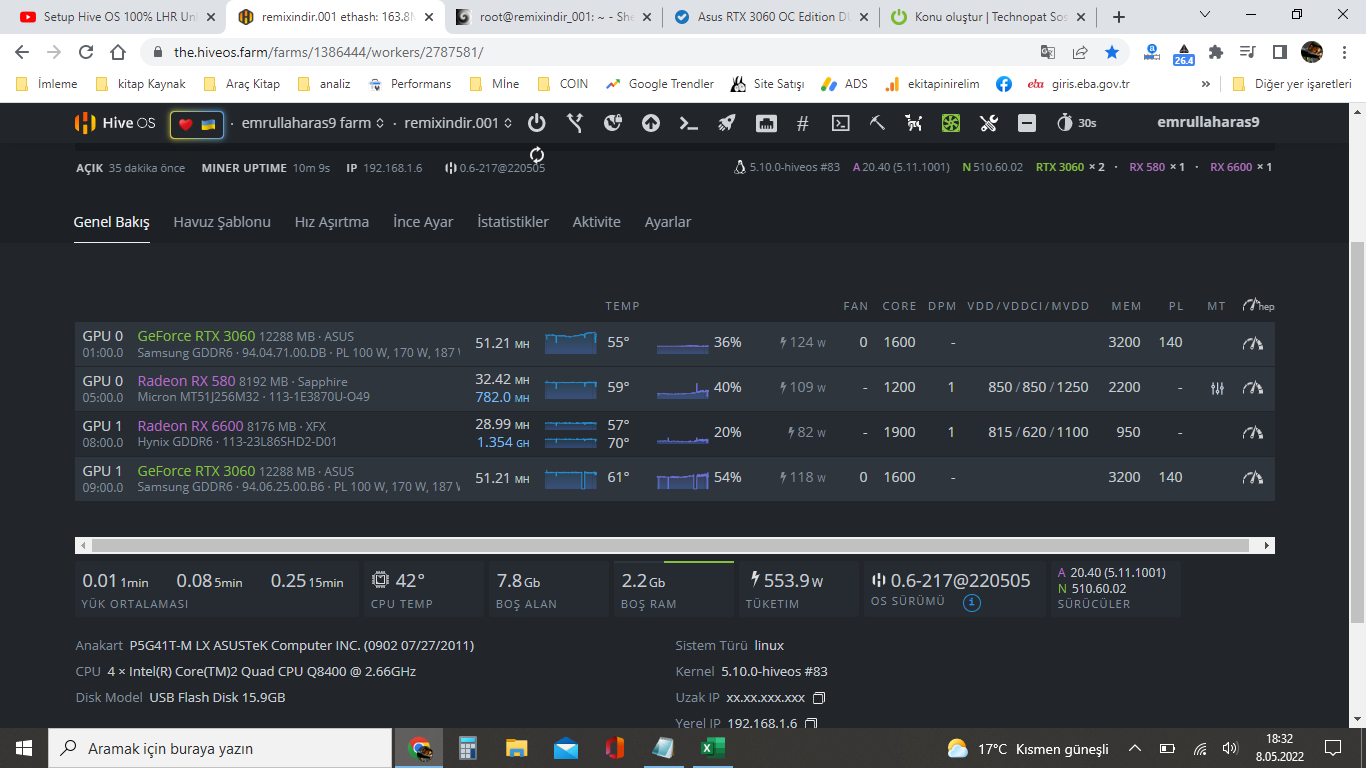This screenshot has height=768, width=1366.
Task: Click the heart and Ukraine flag badge
Action: [197, 124]
